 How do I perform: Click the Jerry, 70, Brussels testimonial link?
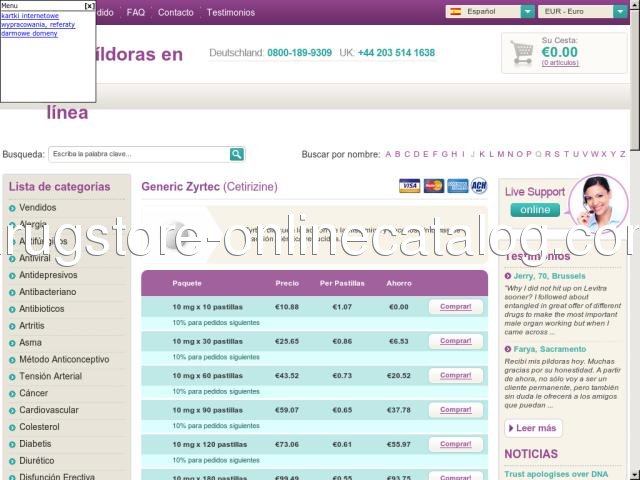click(549, 276)
